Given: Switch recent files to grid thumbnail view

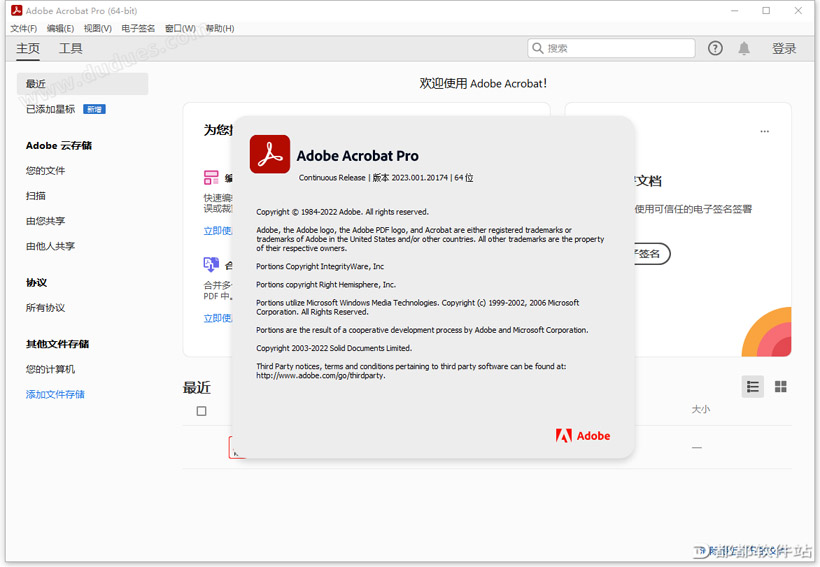Looking at the screenshot, I should (x=781, y=387).
